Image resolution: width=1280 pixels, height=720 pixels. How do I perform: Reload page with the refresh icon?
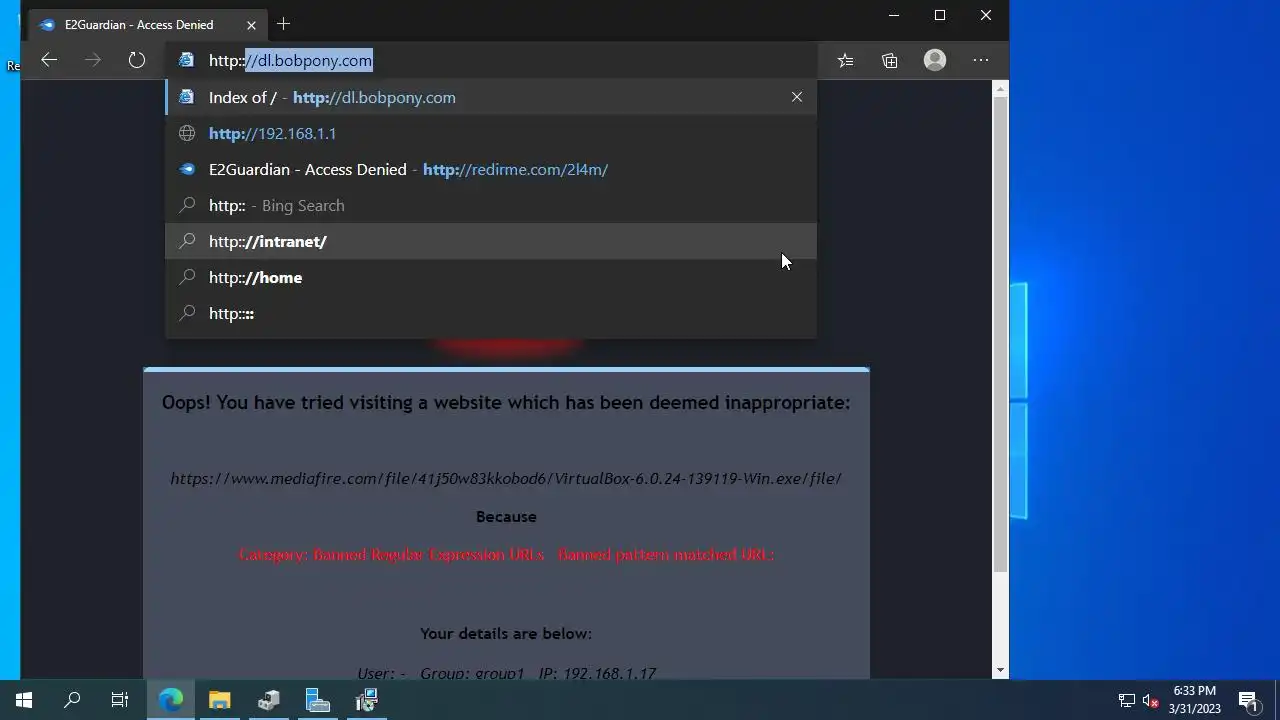click(137, 61)
